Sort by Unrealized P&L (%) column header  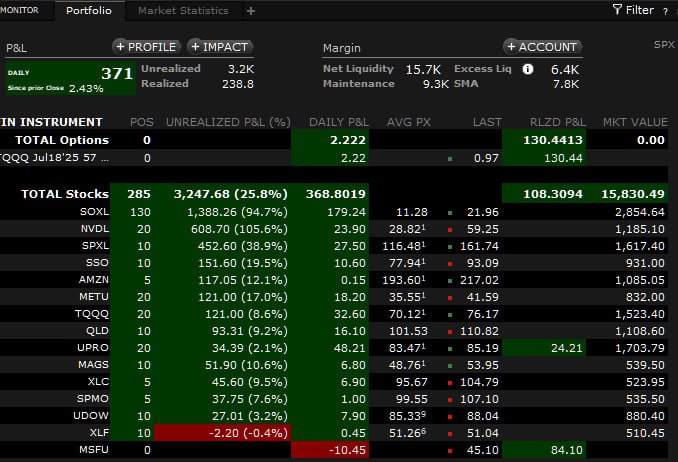click(228, 122)
